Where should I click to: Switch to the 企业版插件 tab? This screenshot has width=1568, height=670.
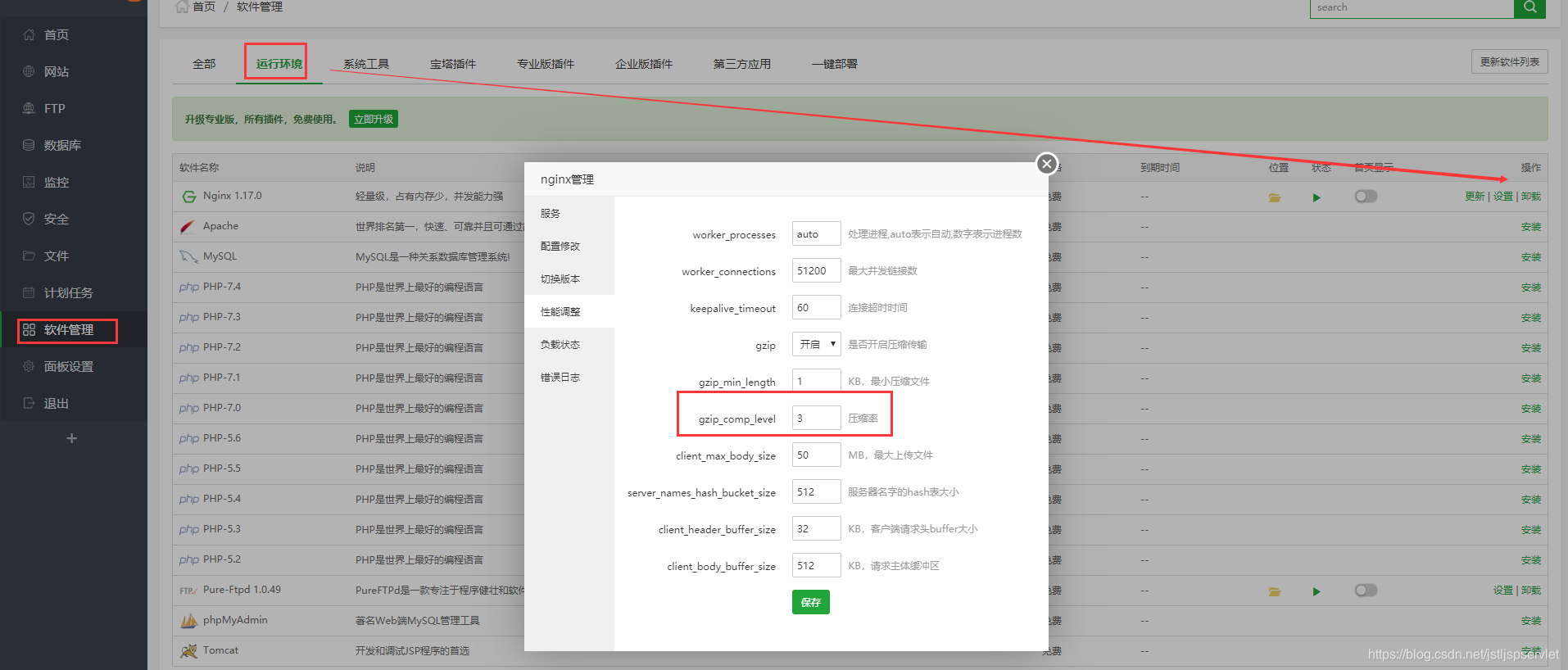pos(644,64)
